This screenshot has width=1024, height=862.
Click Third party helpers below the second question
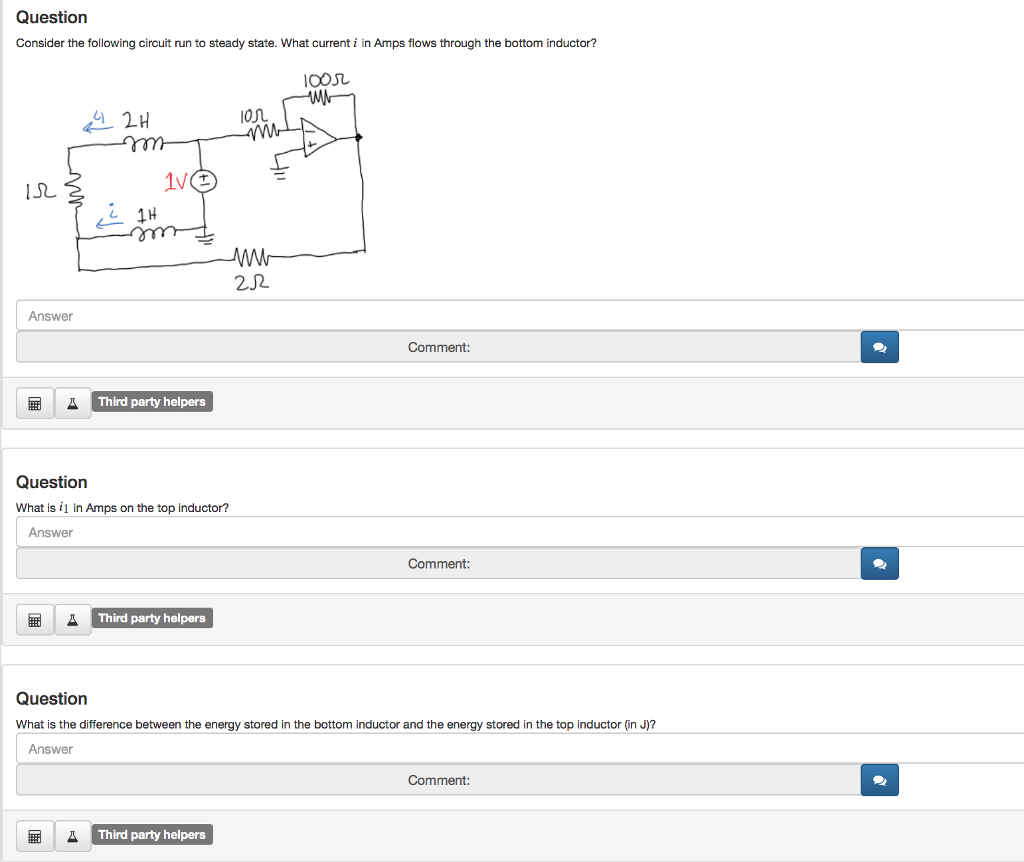tap(152, 617)
